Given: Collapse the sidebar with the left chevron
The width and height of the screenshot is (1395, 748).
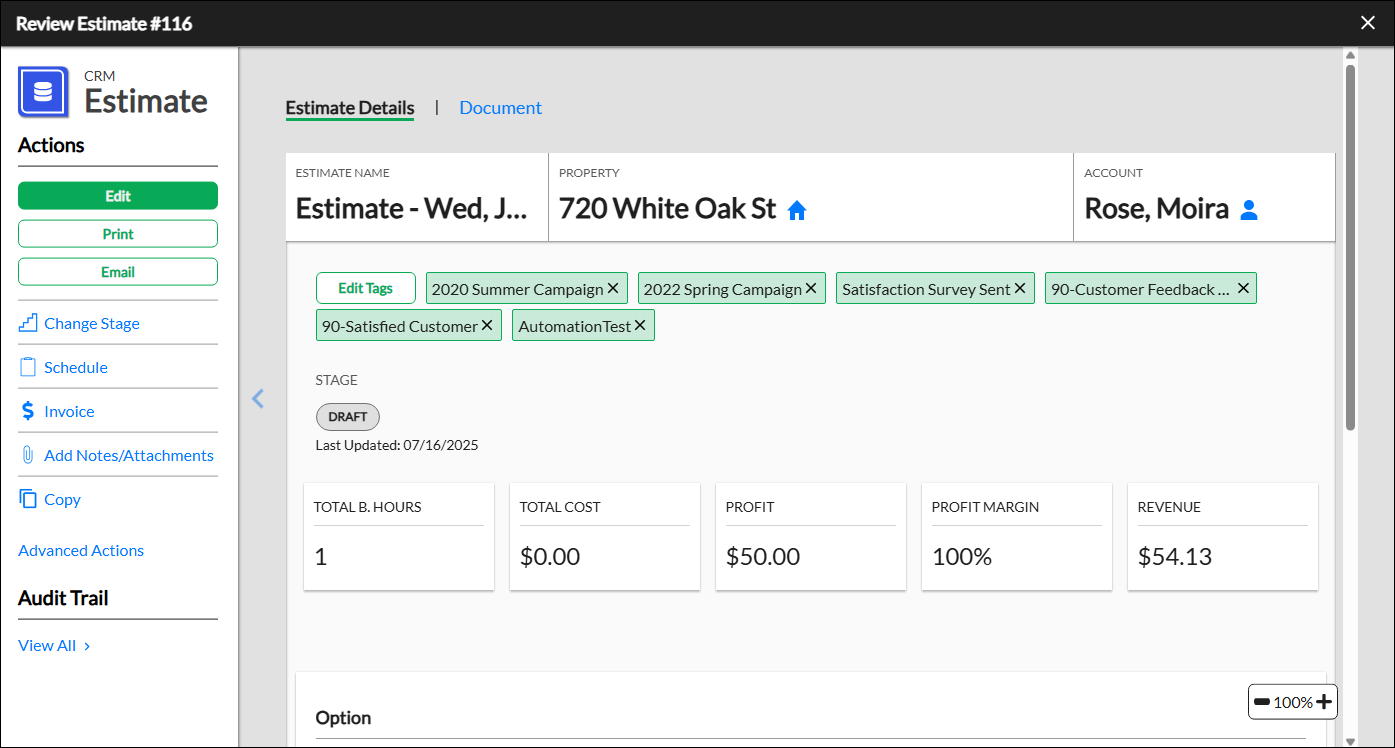Looking at the screenshot, I should (258, 399).
